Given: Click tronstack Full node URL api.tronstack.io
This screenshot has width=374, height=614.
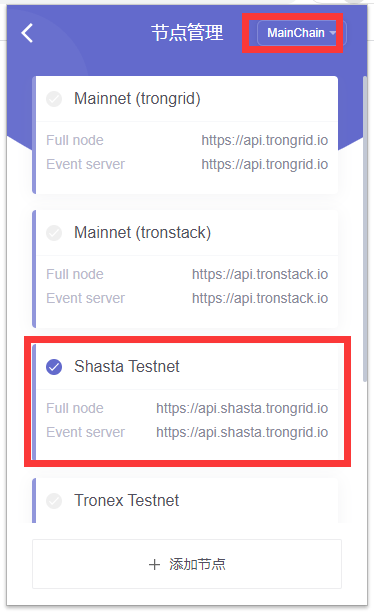Looking at the screenshot, I should click(x=260, y=274).
